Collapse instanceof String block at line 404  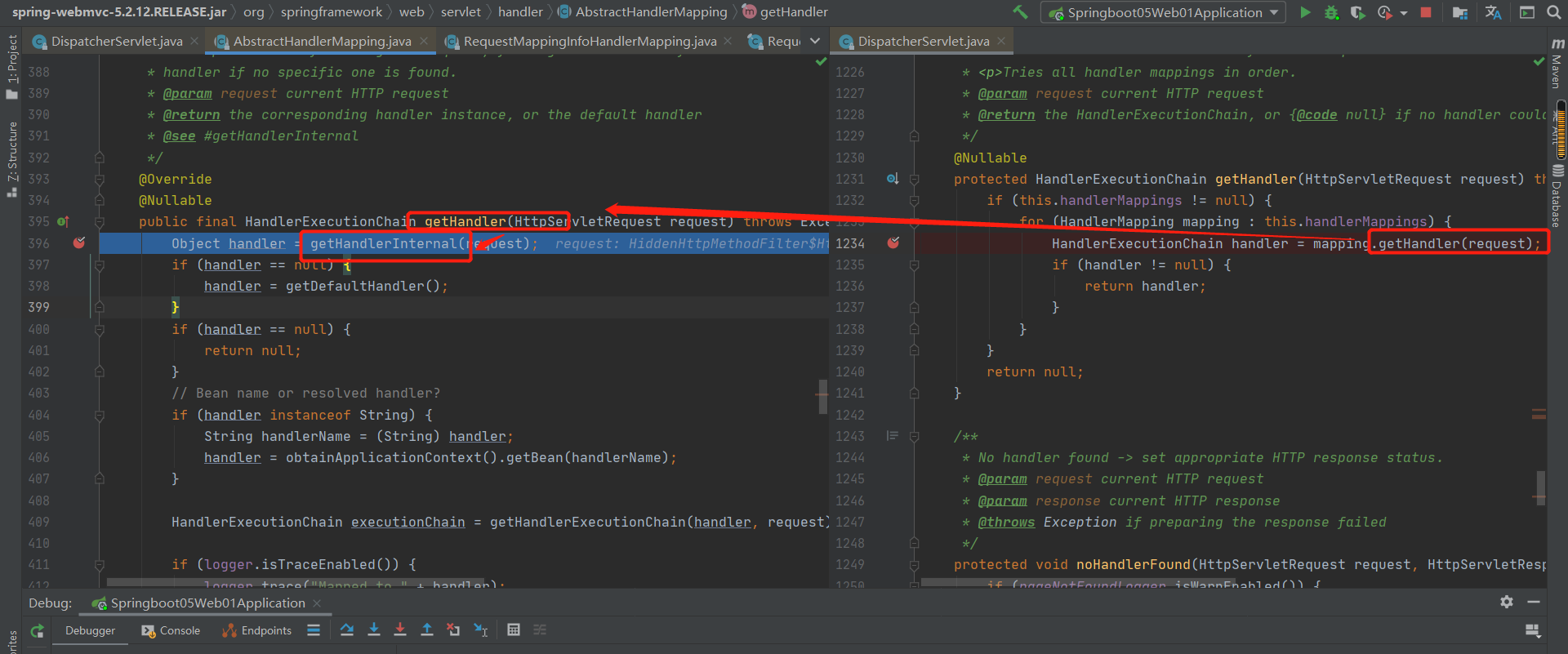click(99, 415)
